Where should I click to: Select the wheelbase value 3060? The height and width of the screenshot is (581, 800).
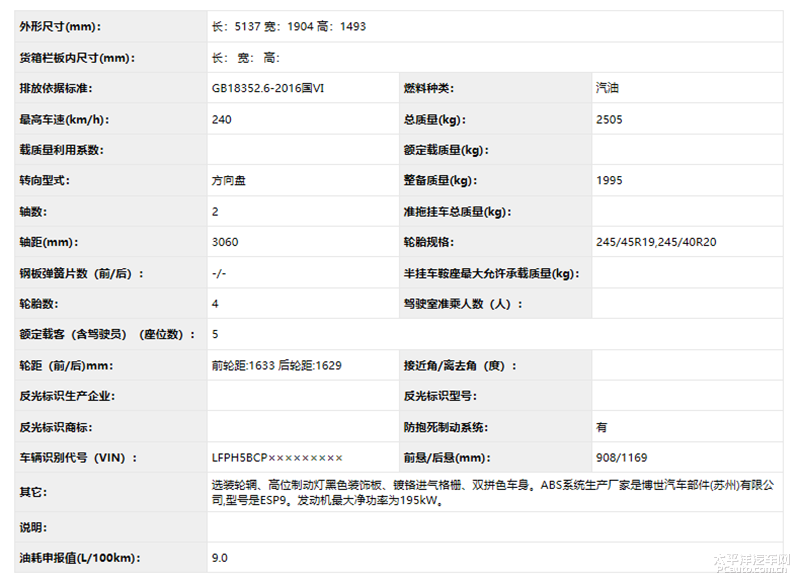225,242
